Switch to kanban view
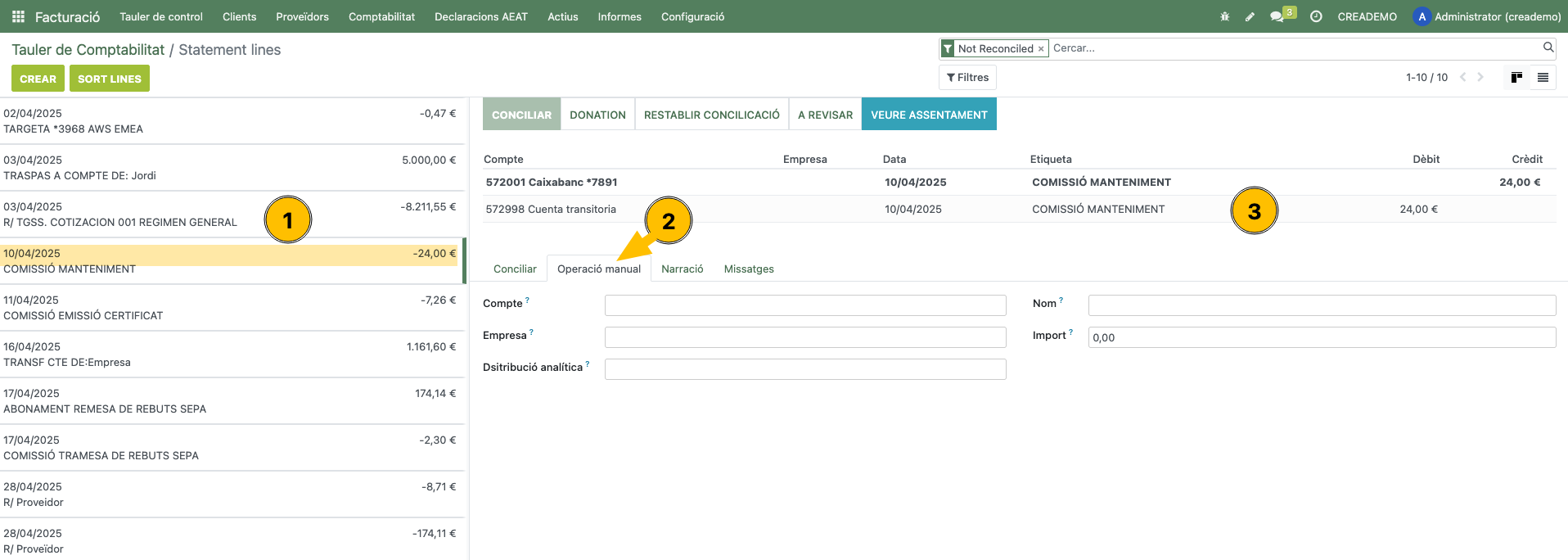1568x560 pixels. (1516, 78)
